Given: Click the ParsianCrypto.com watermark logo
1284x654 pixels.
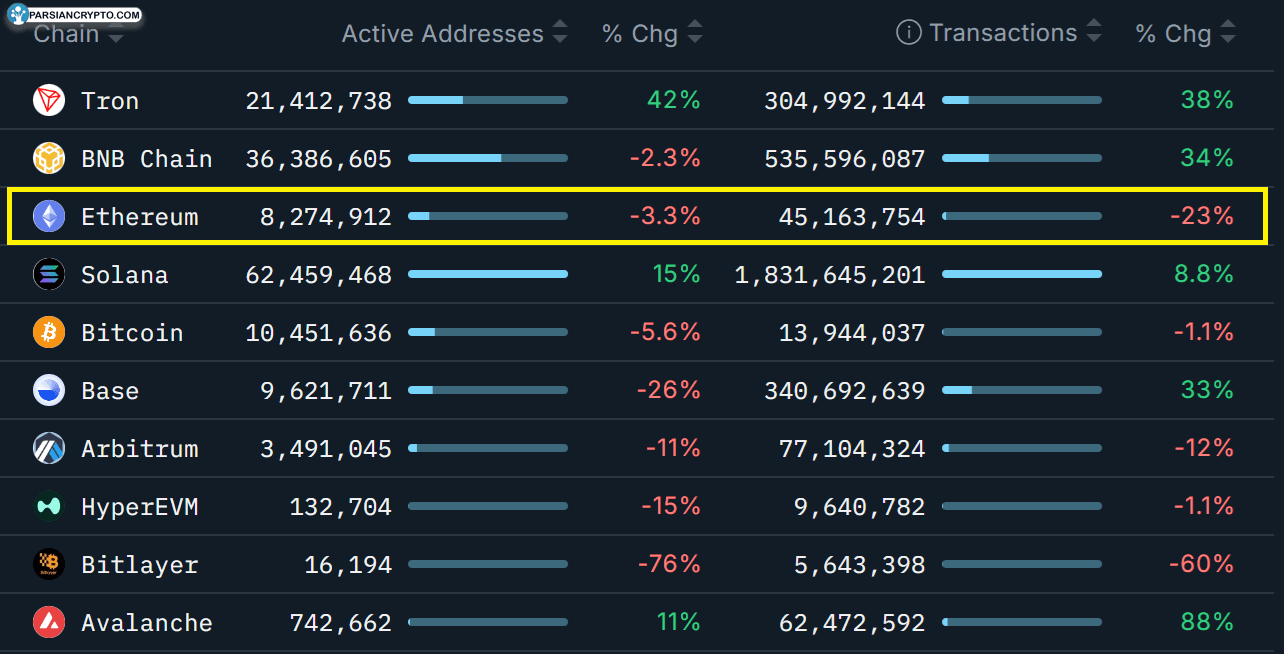Looking at the screenshot, I should (72, 14).
